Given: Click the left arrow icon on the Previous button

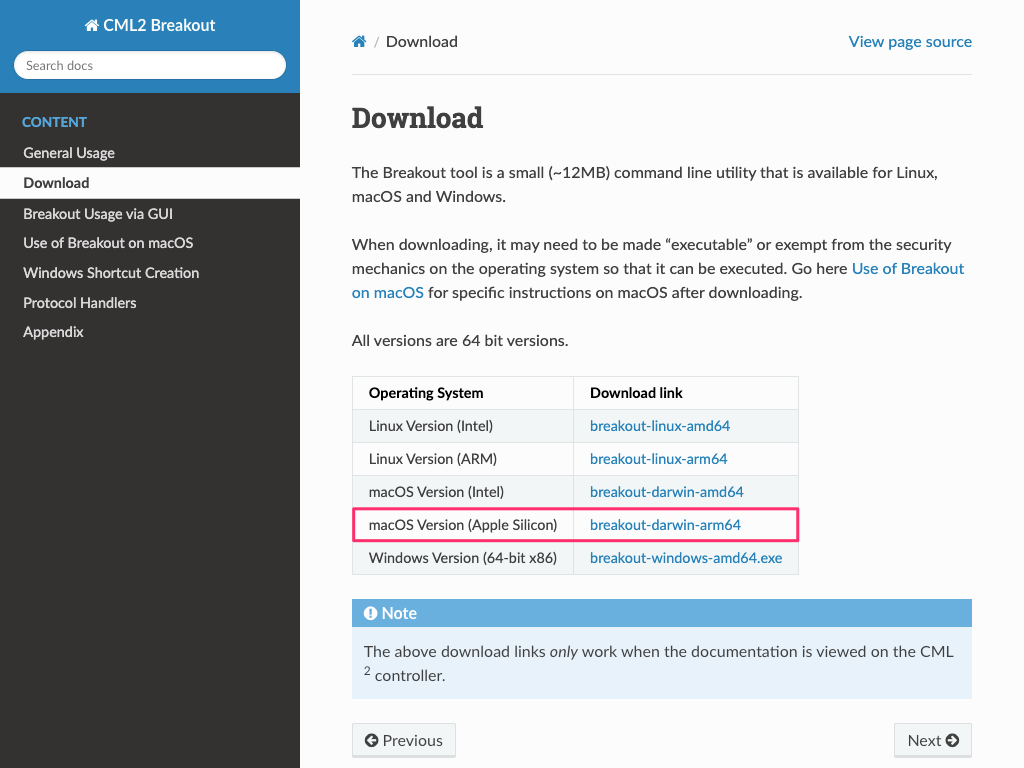Looking at the screenshot, I should coord(372,740).
